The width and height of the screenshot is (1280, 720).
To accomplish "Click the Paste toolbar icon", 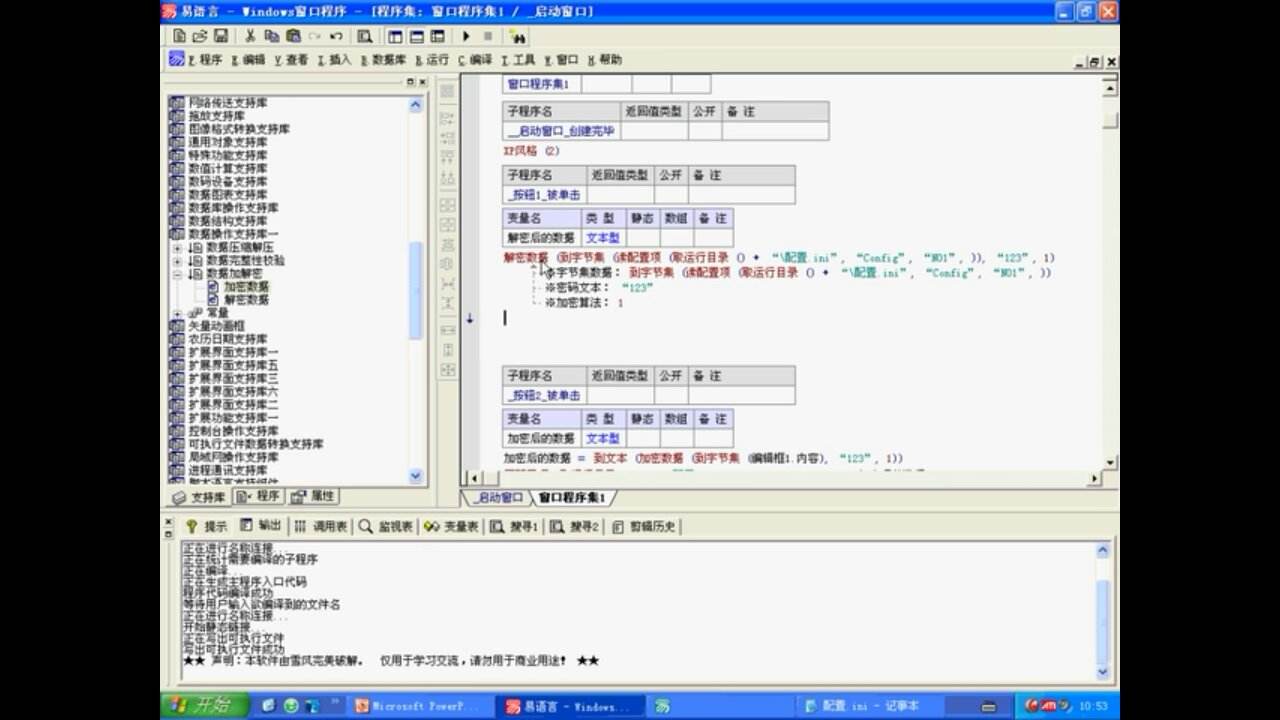I will 293,36.
